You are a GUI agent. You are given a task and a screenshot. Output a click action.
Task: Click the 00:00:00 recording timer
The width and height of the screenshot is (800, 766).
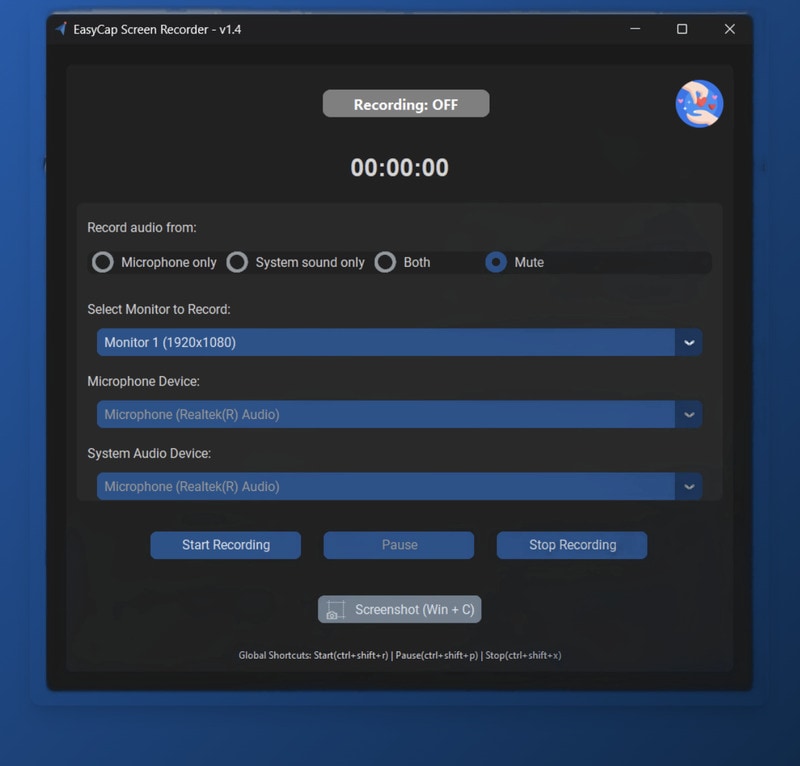(x=399, y=168)
